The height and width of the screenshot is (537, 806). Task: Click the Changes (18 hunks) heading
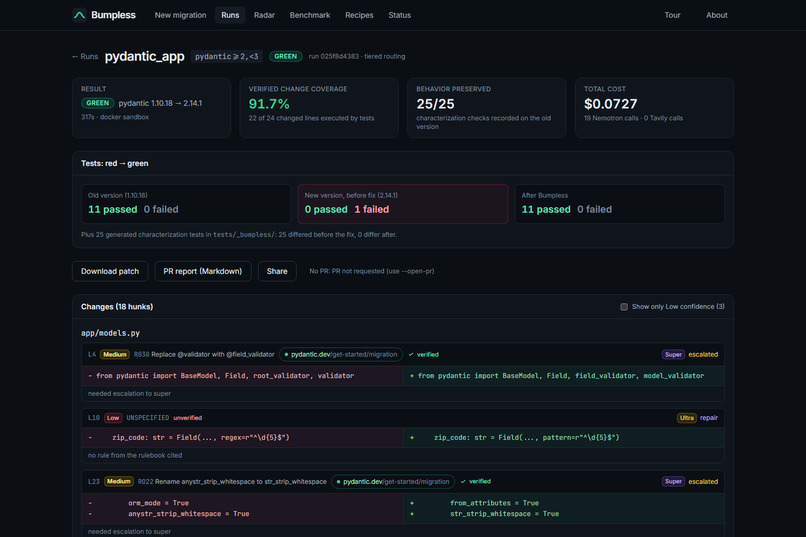117,307
